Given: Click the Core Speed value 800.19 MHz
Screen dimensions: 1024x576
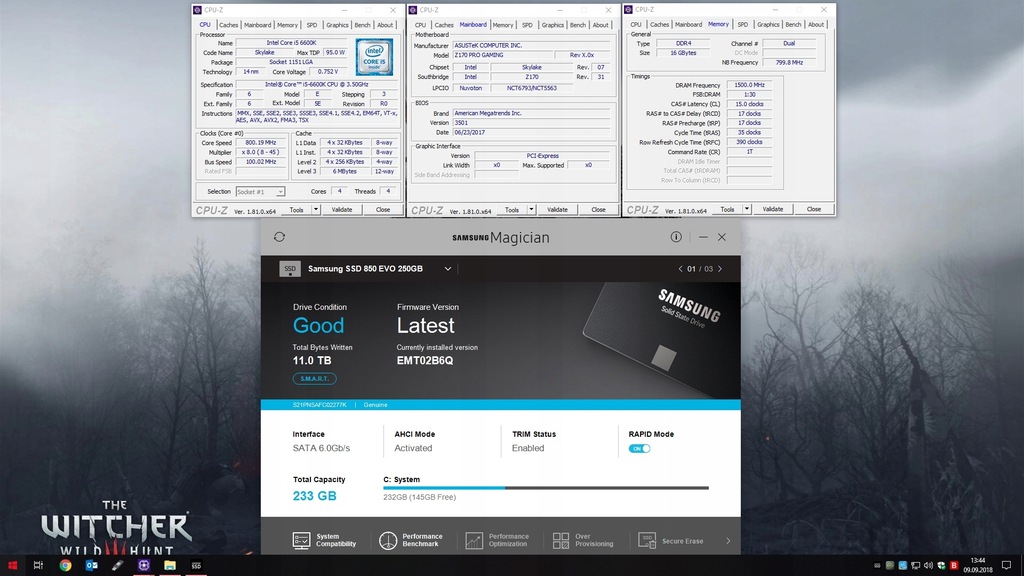Looking at the screenshot, I should coord(261,142).
